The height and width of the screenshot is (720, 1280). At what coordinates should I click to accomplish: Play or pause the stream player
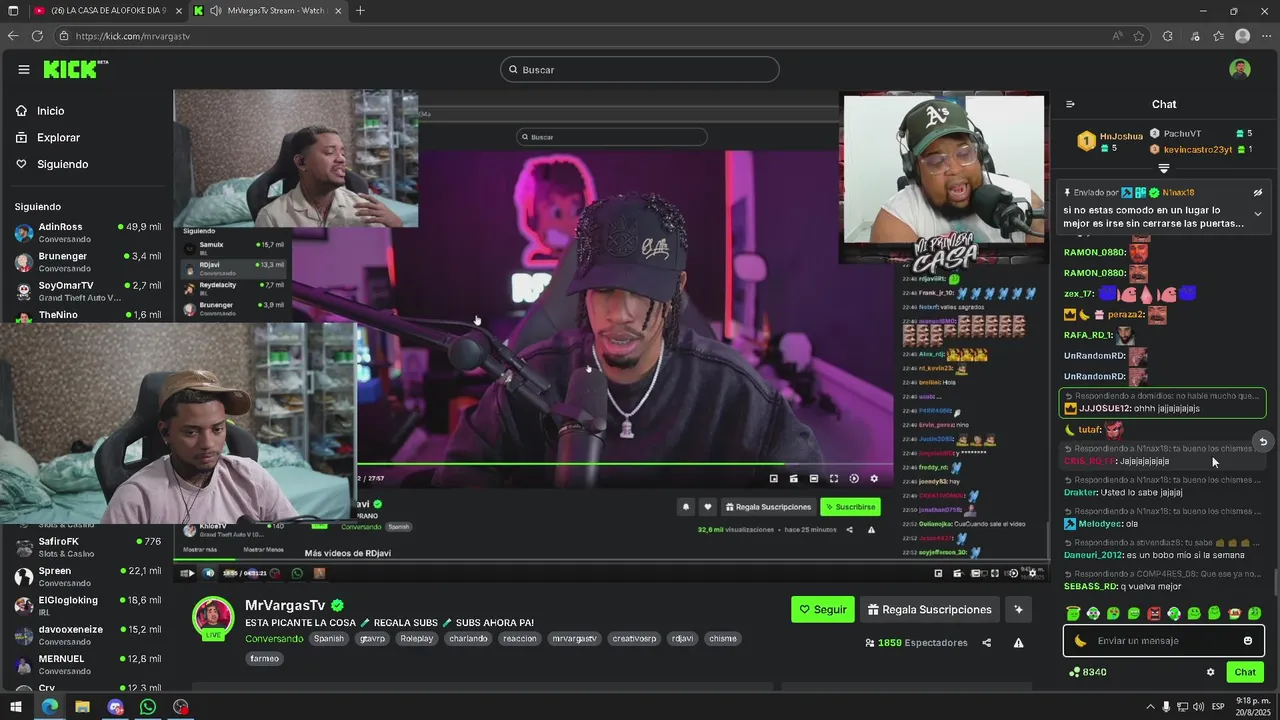coord(190,573)
